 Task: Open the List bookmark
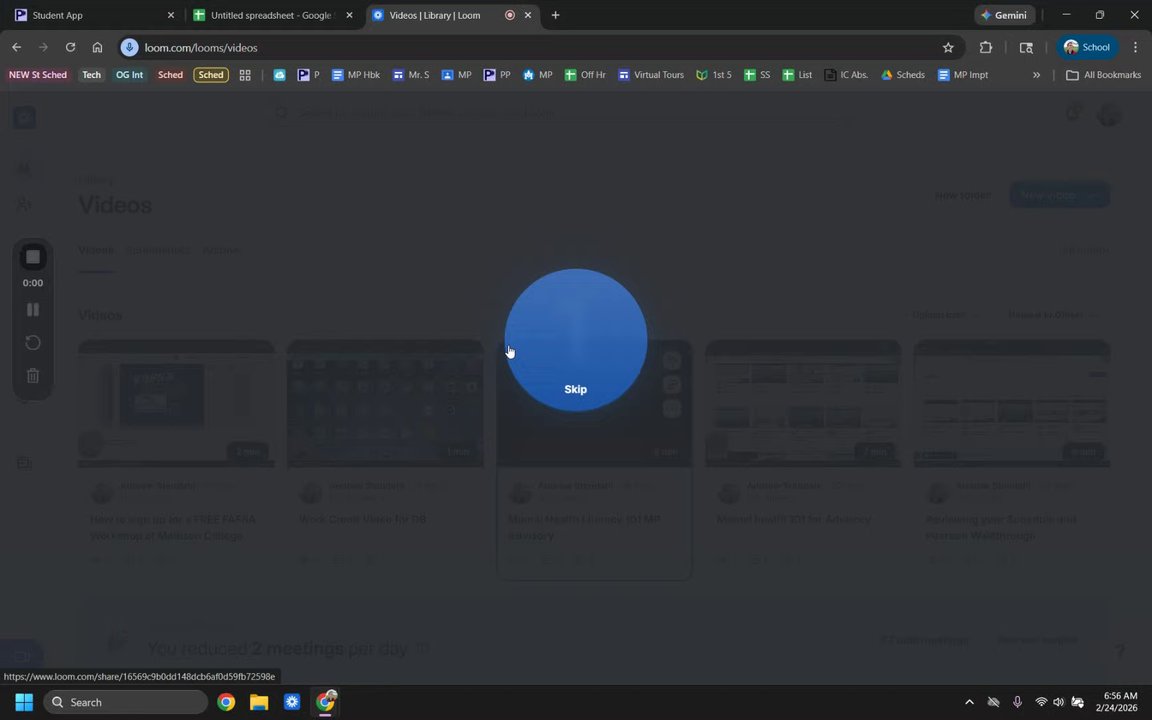pos(797,75)
